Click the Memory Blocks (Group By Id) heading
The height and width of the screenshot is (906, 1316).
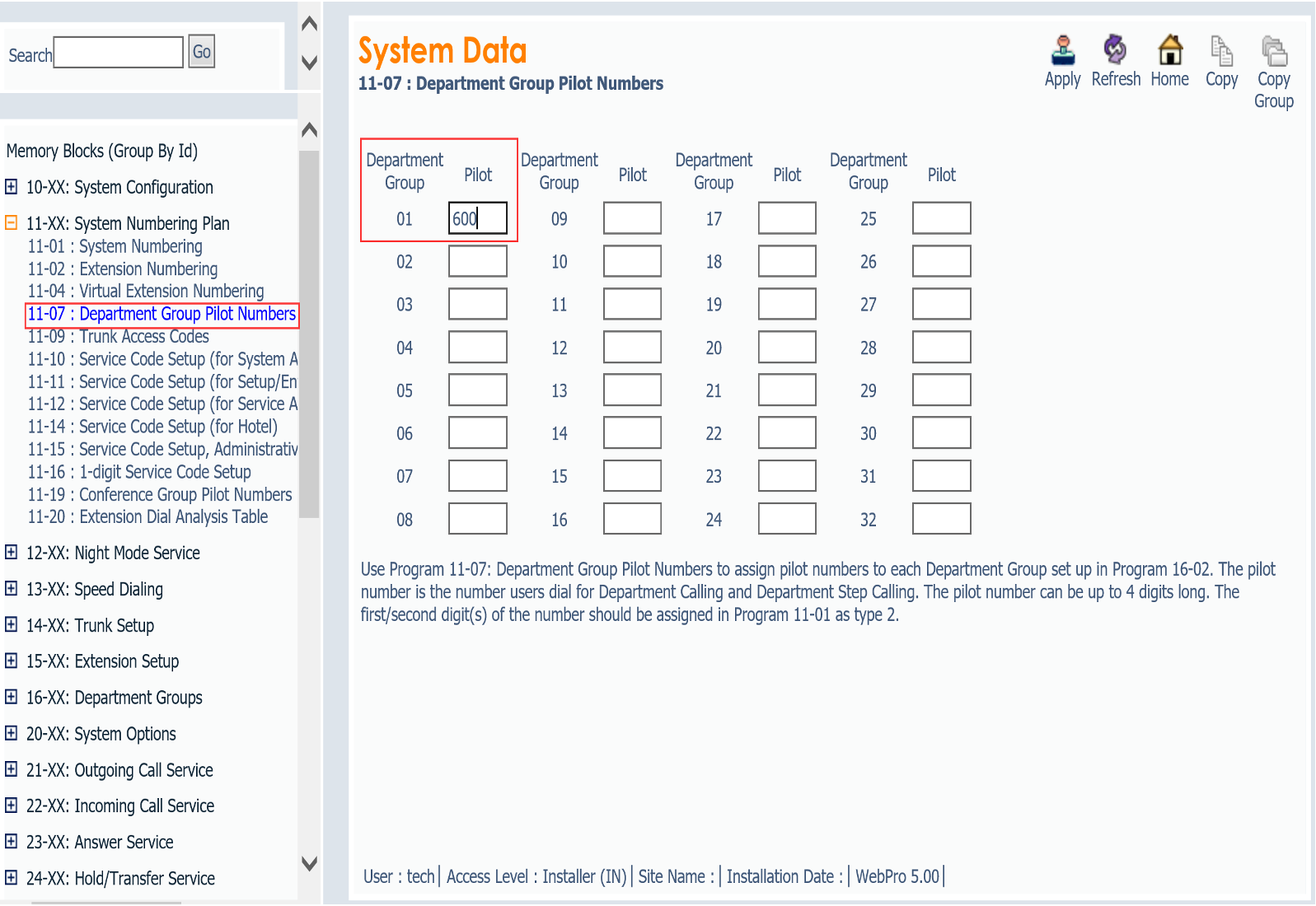coord(102,151)
